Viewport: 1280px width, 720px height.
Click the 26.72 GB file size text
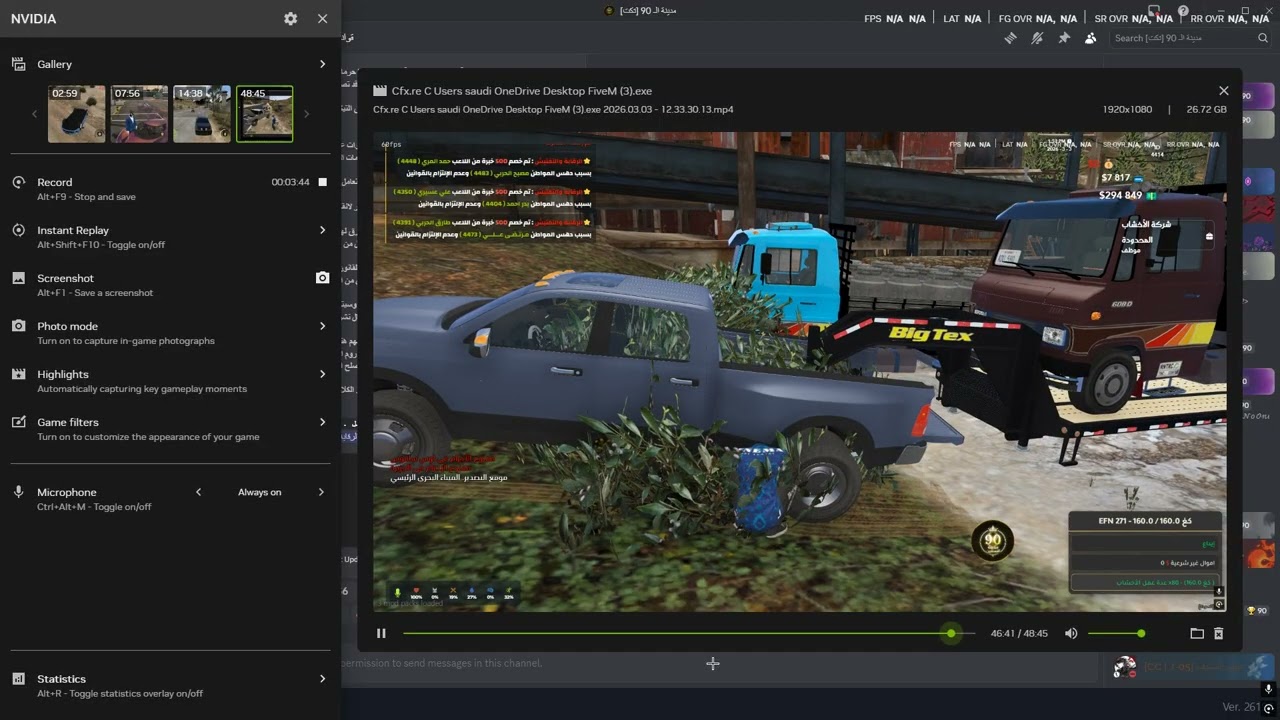pos(1206,109)
